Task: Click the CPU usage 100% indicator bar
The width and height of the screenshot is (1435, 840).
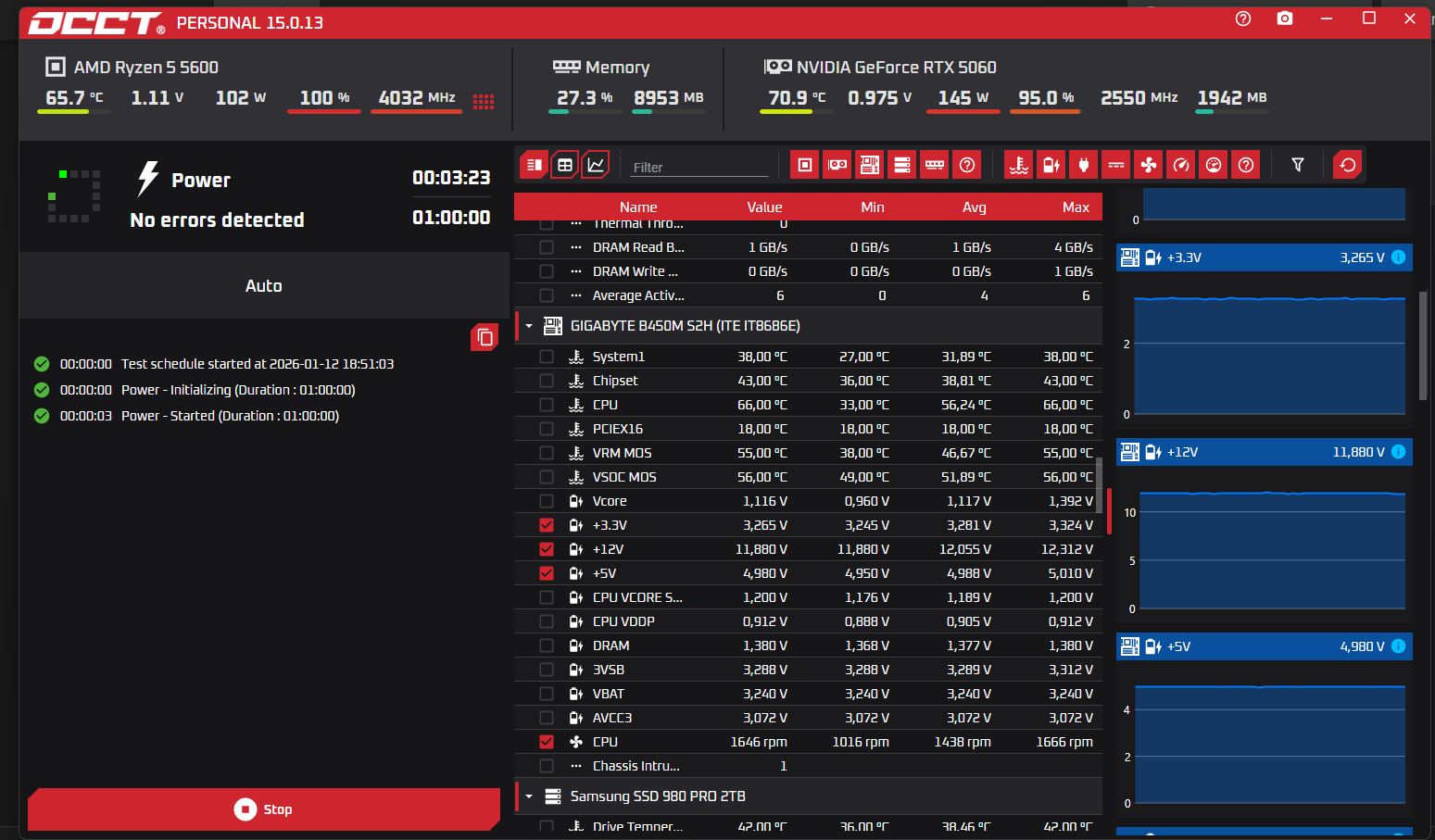Action: click(324, 111)
